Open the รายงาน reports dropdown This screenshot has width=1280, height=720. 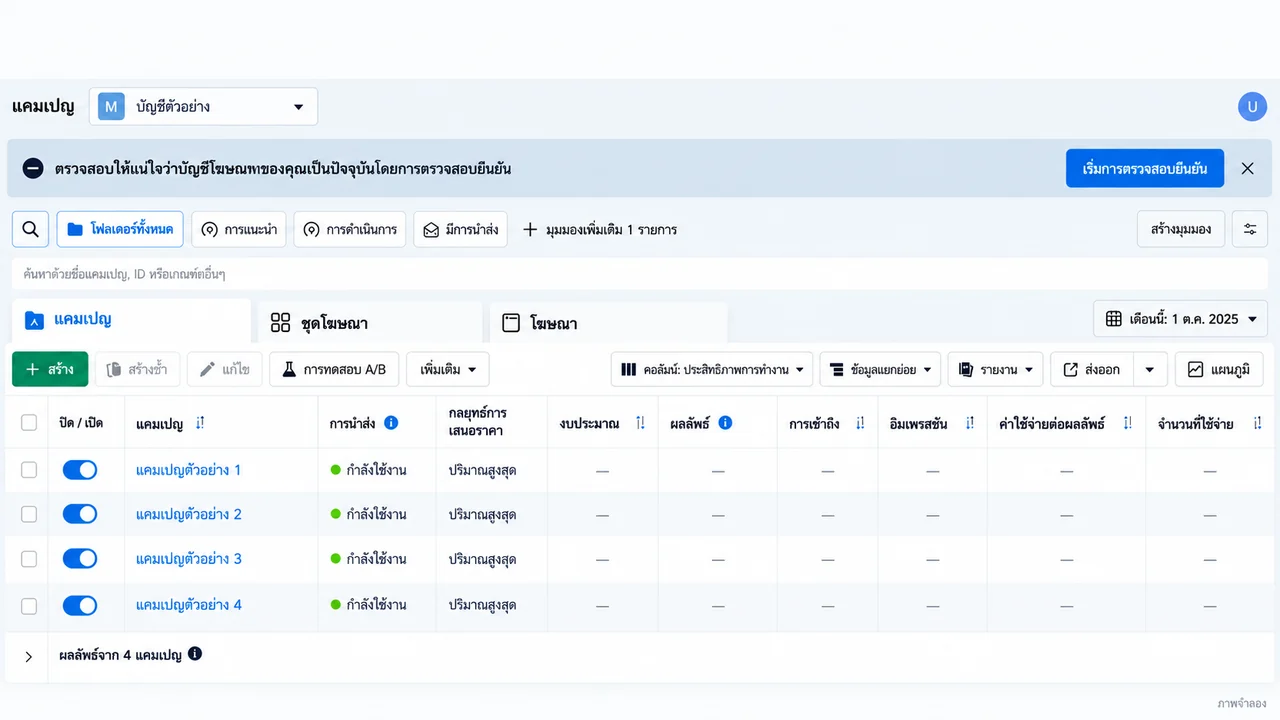tap(996, 369)
